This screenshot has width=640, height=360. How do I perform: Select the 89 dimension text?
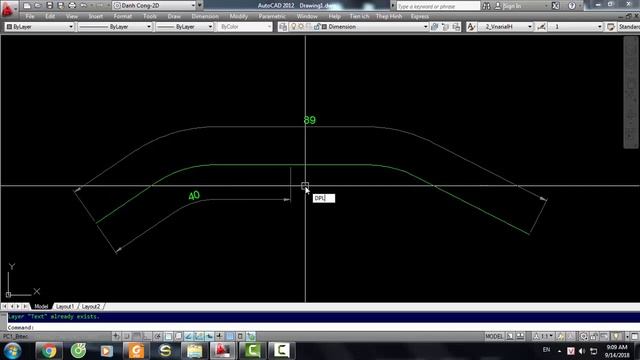pos(310,120)
